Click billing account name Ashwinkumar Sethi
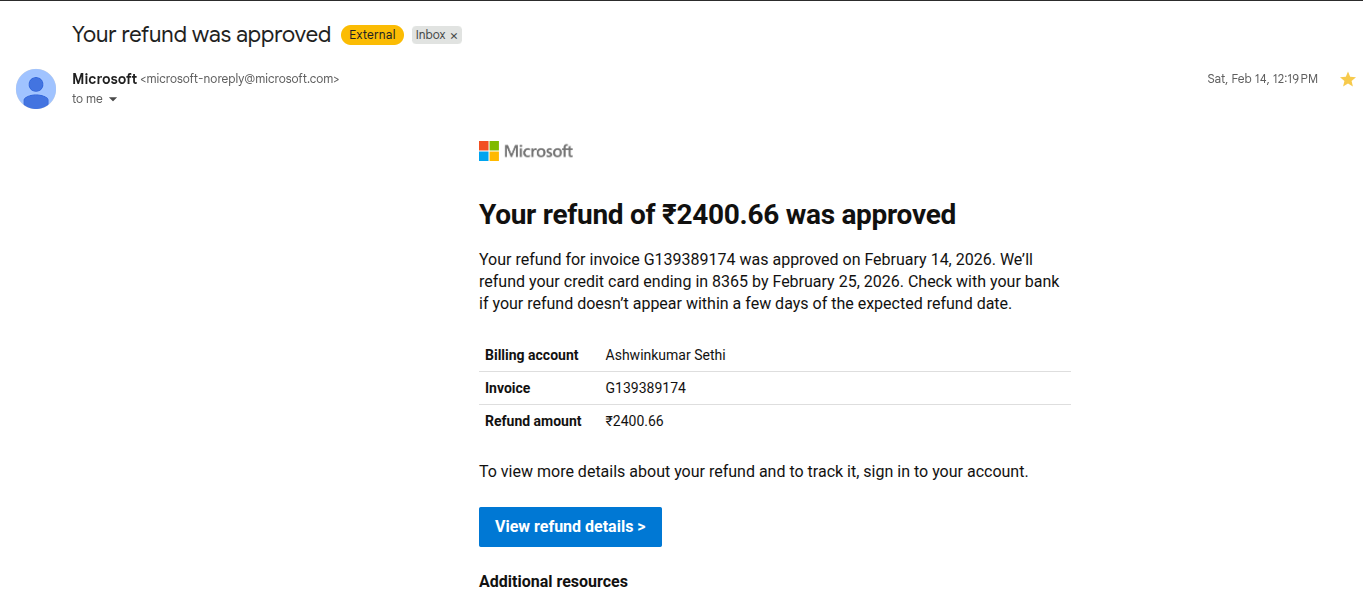Screen dimensions: 1363x596 click(666, 355)
